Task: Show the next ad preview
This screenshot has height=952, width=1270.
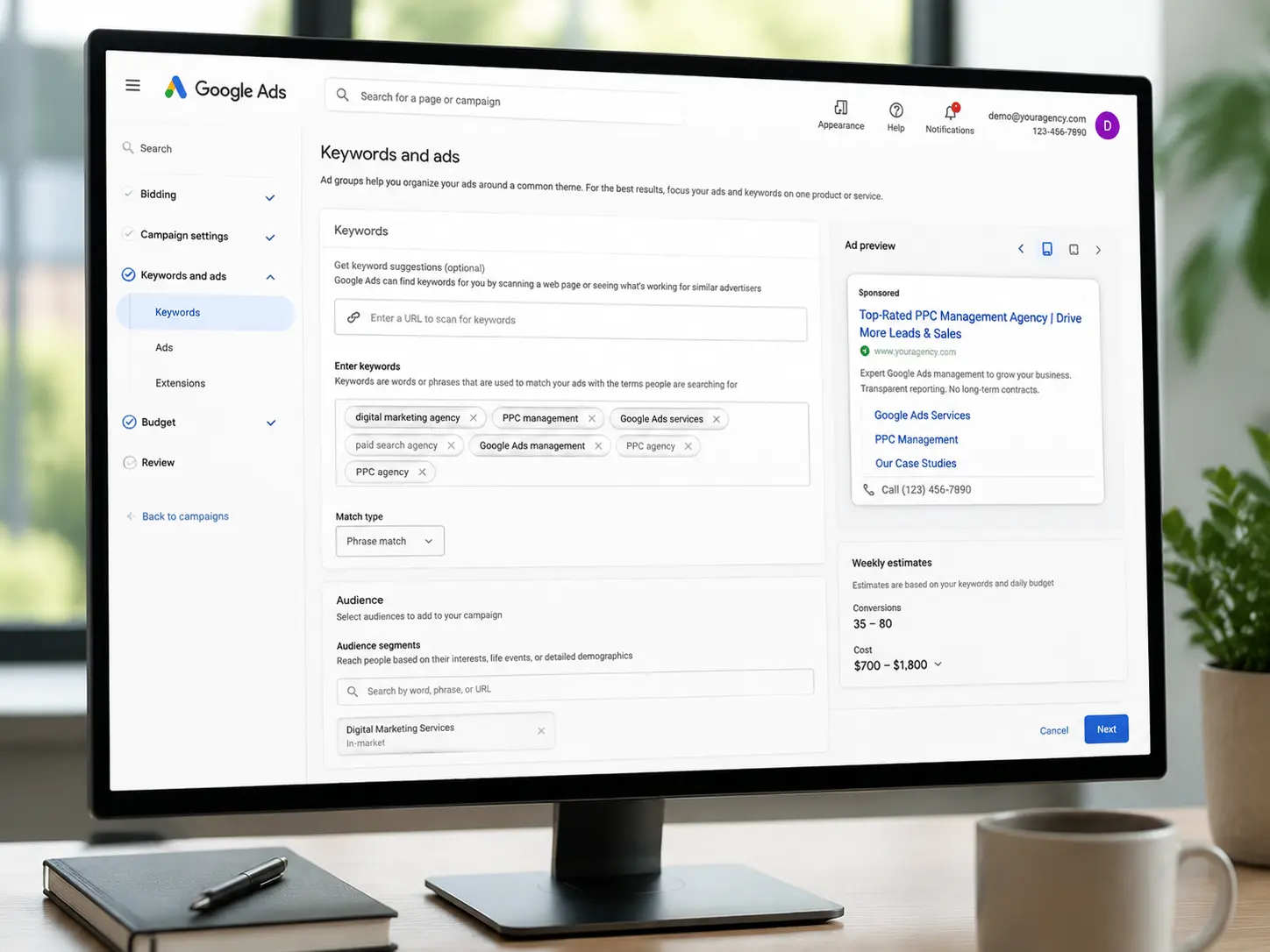Action: 1098,250
